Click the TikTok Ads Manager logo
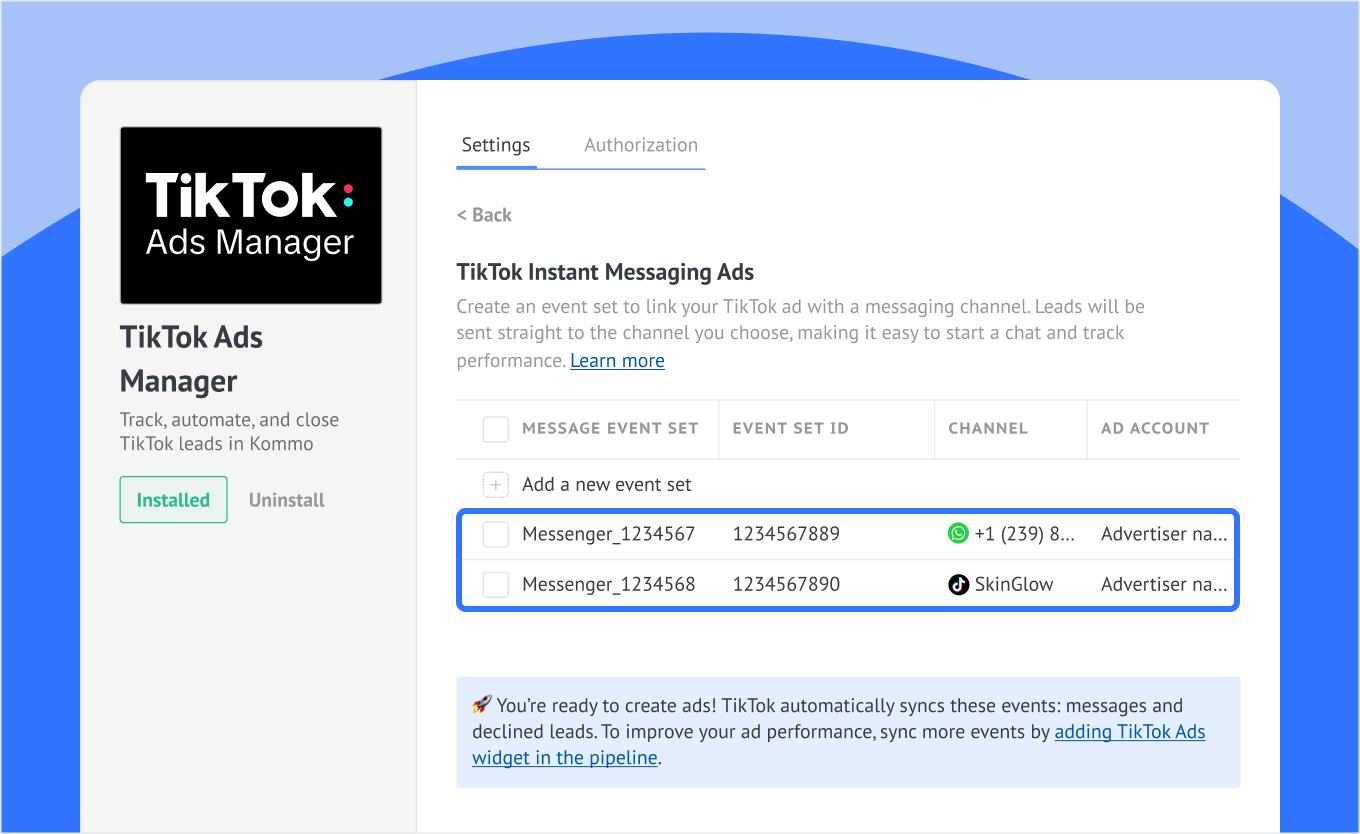The image size is (1360, 834). (x=251, y=215)
